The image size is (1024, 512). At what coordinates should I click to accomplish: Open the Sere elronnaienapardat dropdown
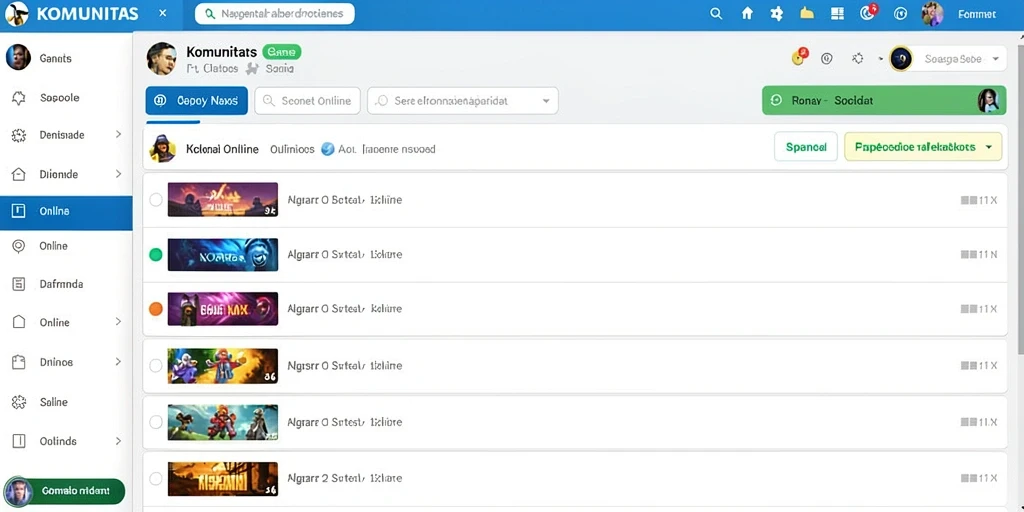pos(462,101)
